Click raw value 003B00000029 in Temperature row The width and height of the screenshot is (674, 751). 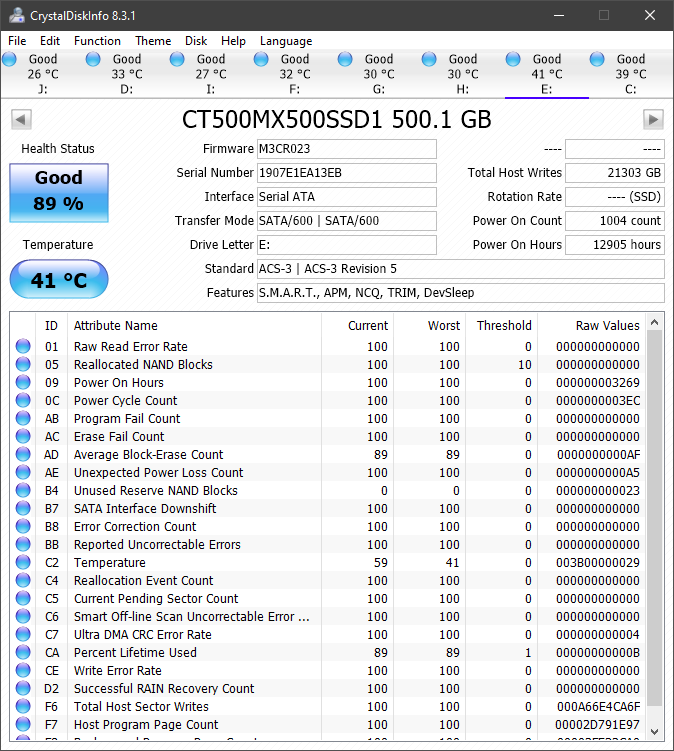597,563
